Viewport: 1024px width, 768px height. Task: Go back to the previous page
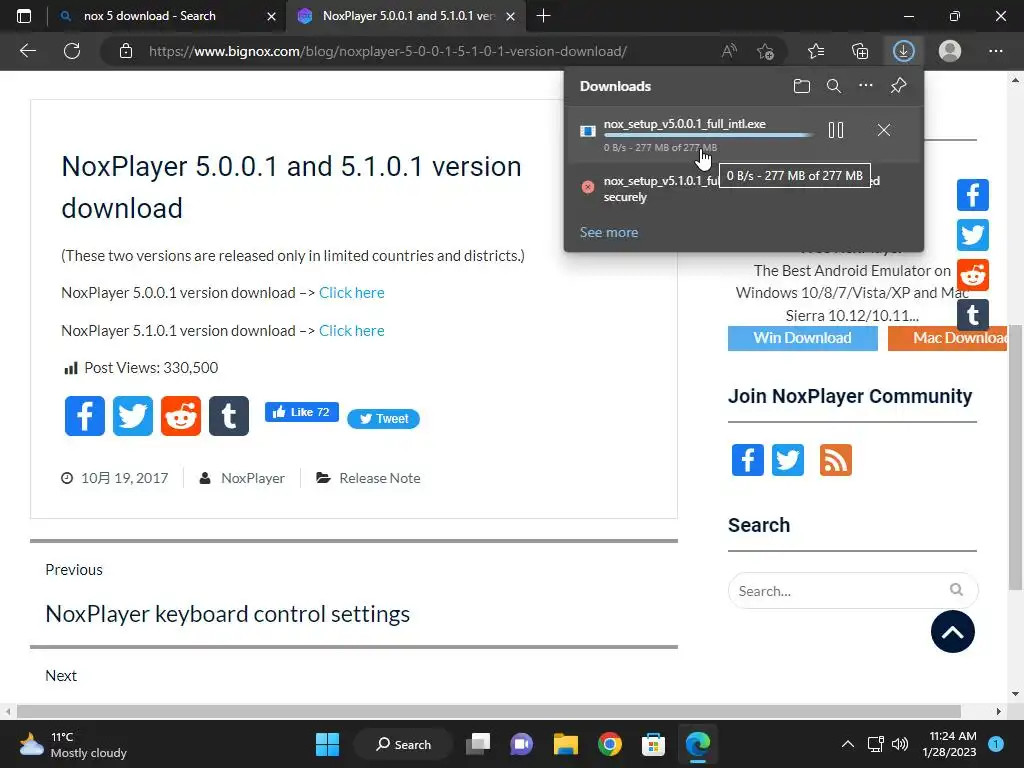pyautogui.click(x=28, y=51)
